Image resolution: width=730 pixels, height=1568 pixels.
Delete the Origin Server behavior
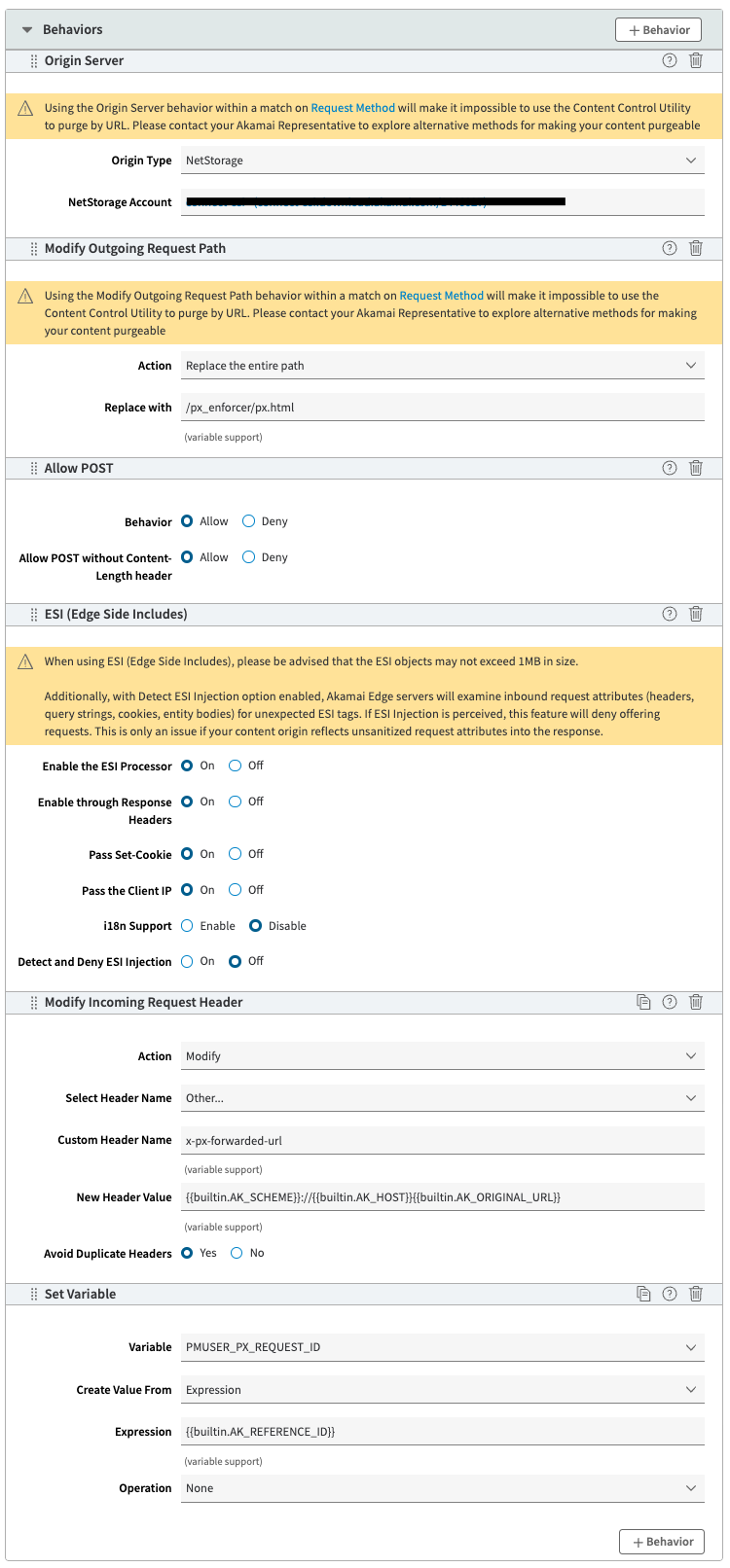point(696,60)
